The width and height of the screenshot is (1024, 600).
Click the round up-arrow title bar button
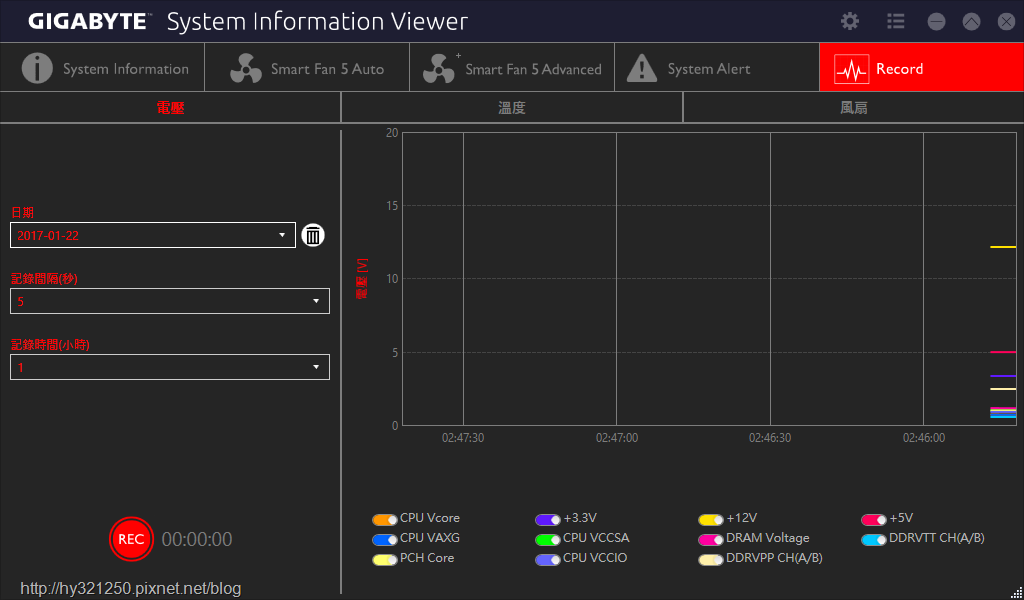pos(972,22)
